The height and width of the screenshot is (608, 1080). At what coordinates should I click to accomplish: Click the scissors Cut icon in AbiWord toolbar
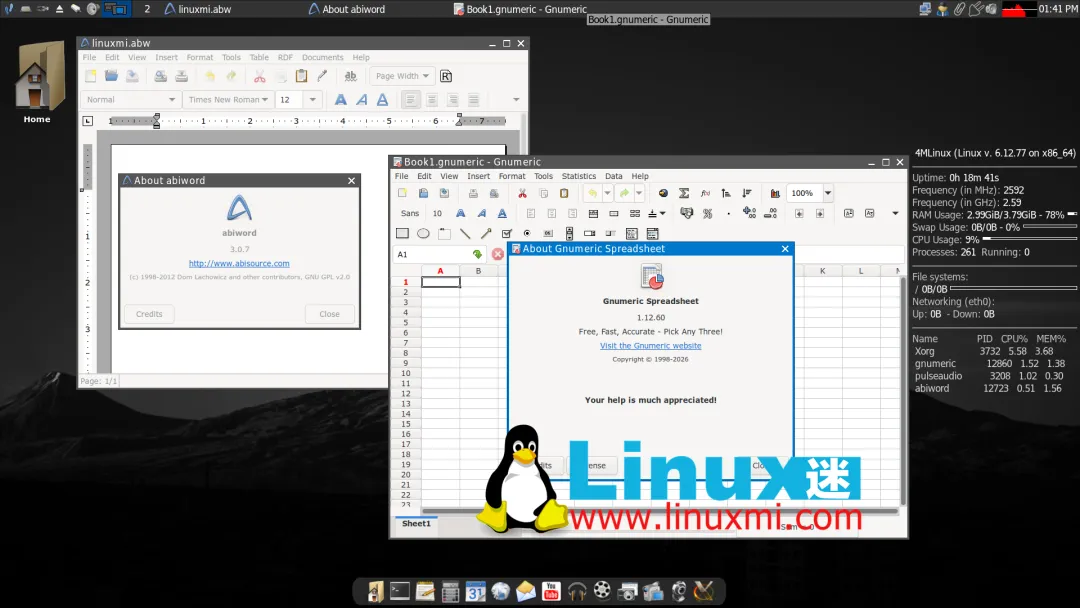coord(260,76)
